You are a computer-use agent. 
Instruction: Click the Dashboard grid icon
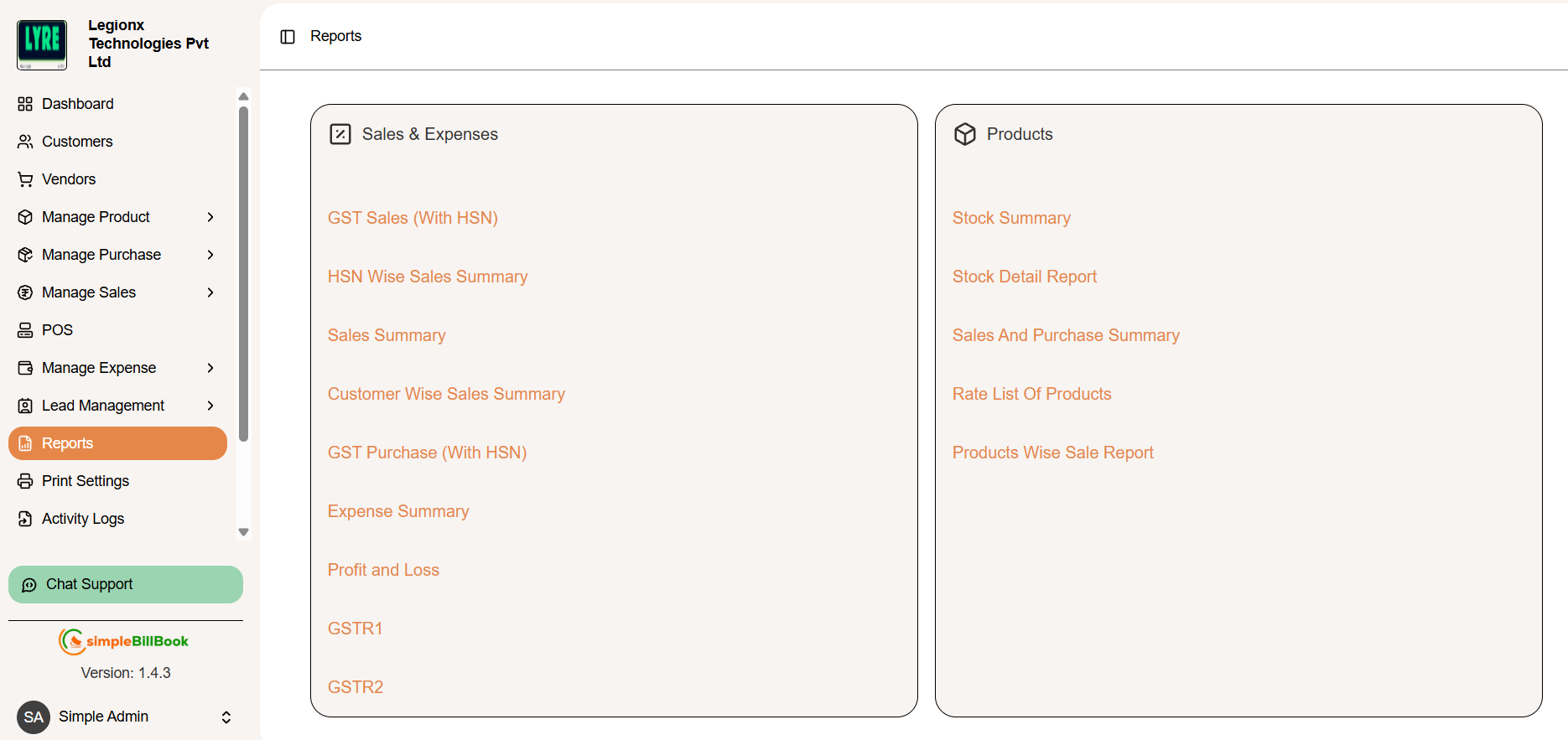(25, 104)
